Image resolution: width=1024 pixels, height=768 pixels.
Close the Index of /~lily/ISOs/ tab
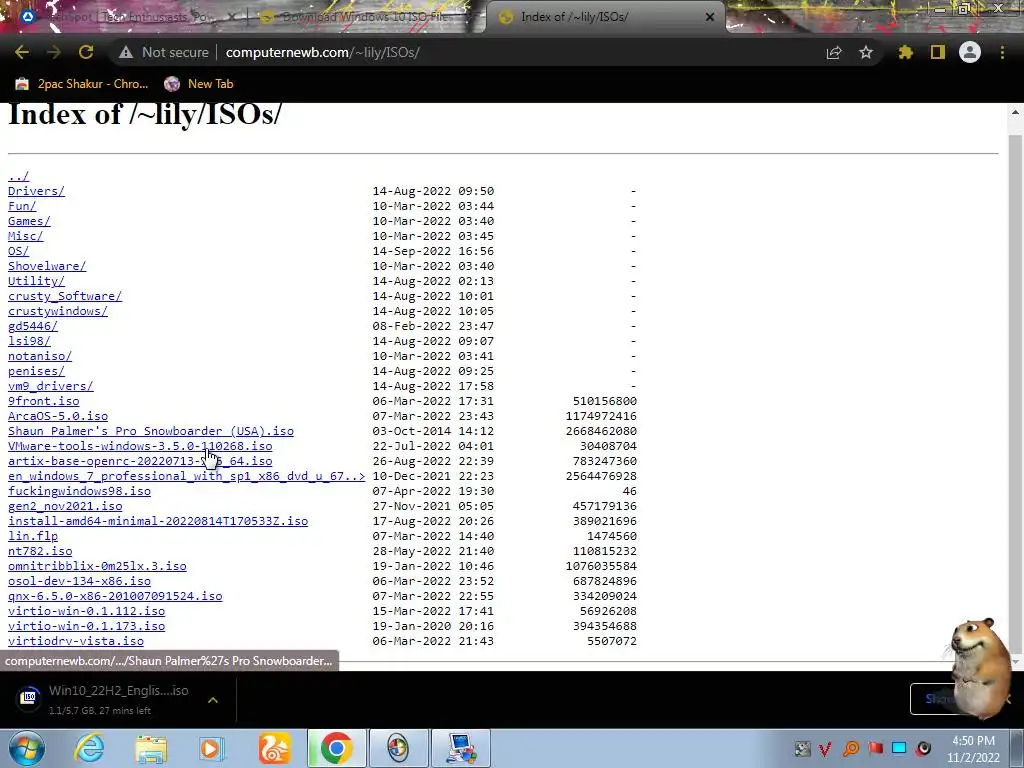(710, 17)
